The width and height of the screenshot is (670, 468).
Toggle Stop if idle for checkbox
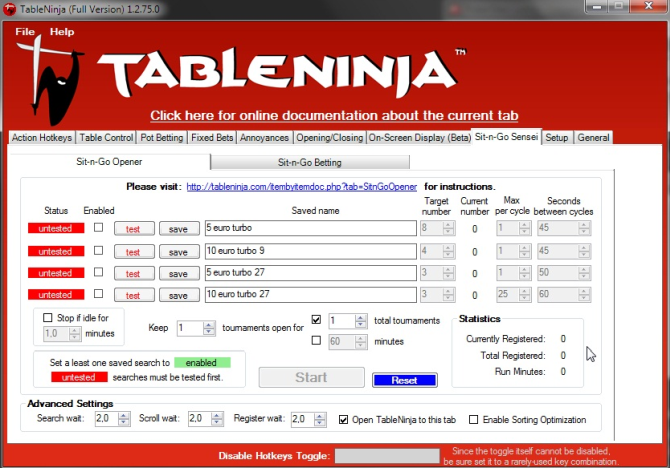pos(48,318)
